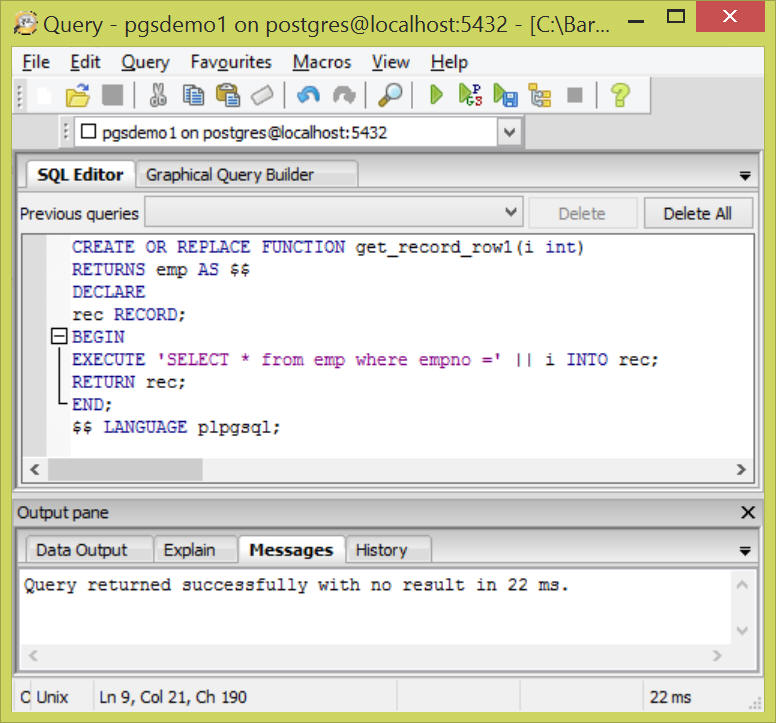Open help with the question mark icon
This screenshot has height=723, width=776.
point(620,95)
